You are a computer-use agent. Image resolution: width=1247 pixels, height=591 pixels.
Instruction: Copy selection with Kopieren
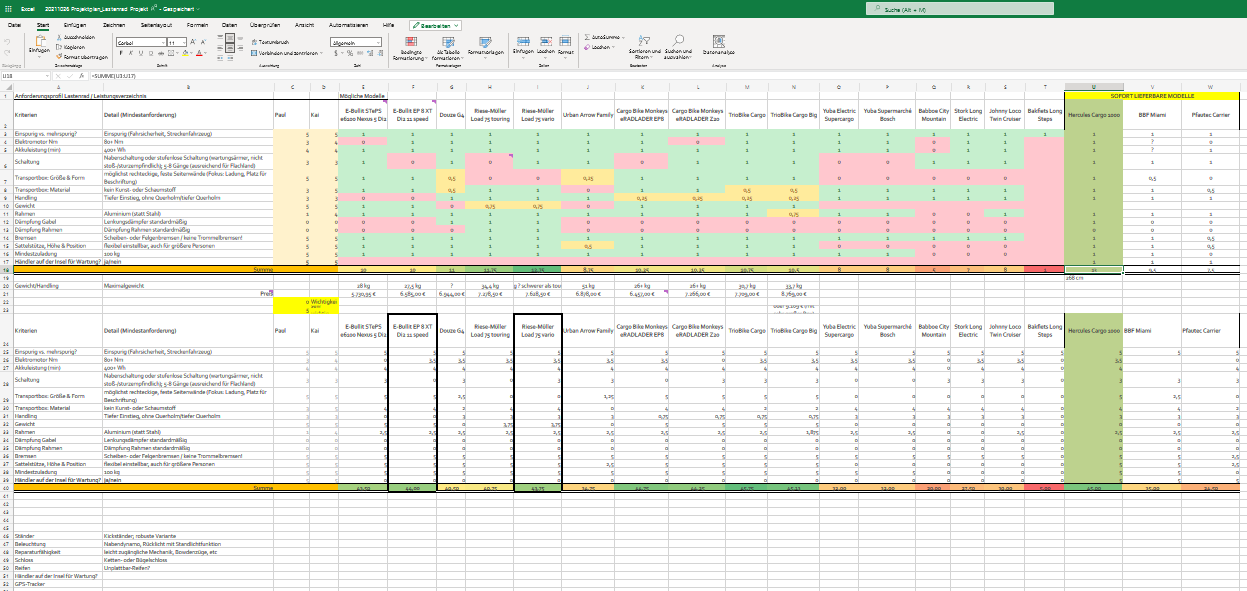click(71, 46)
